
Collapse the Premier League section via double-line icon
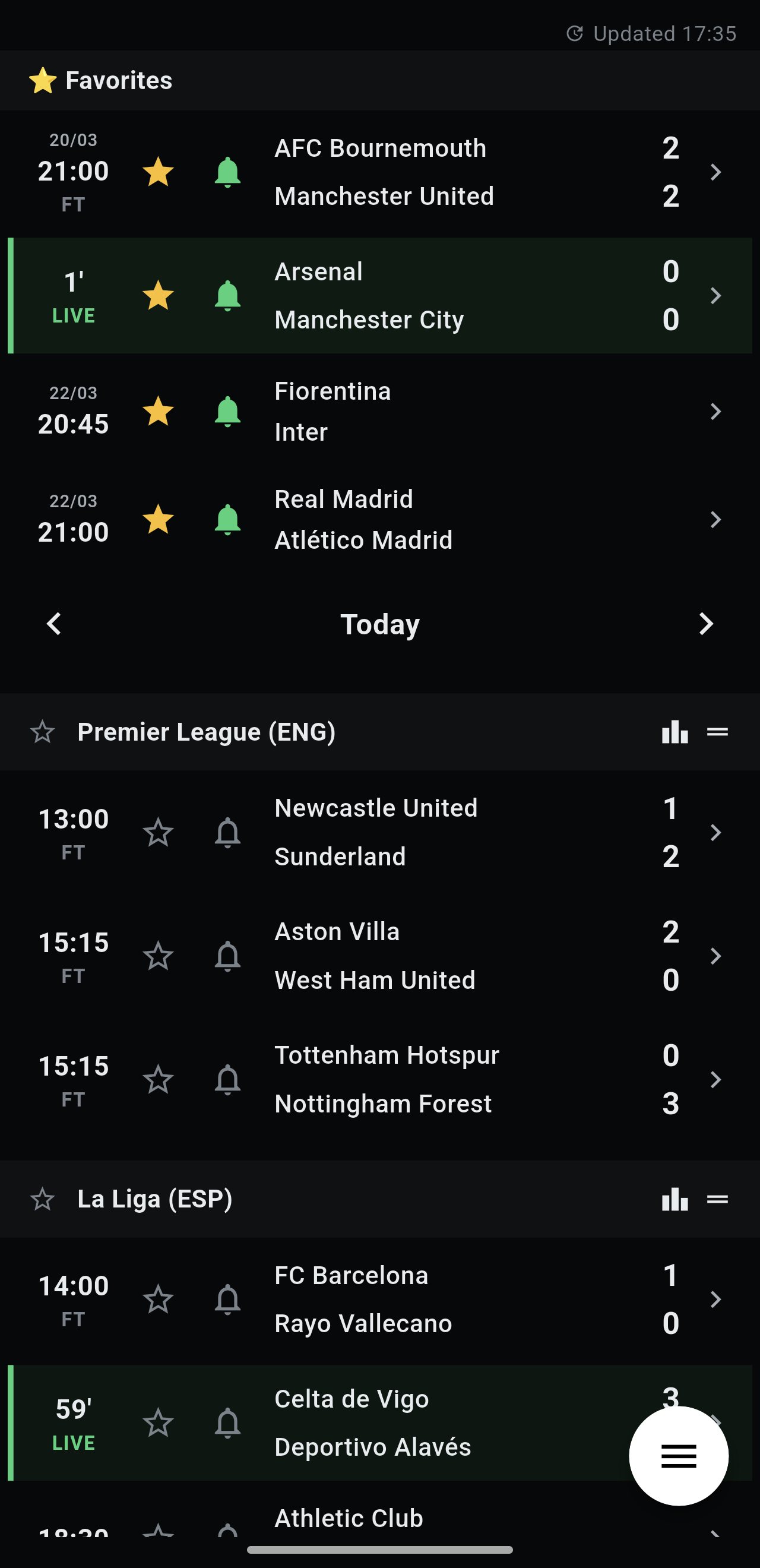pos(717,732)
